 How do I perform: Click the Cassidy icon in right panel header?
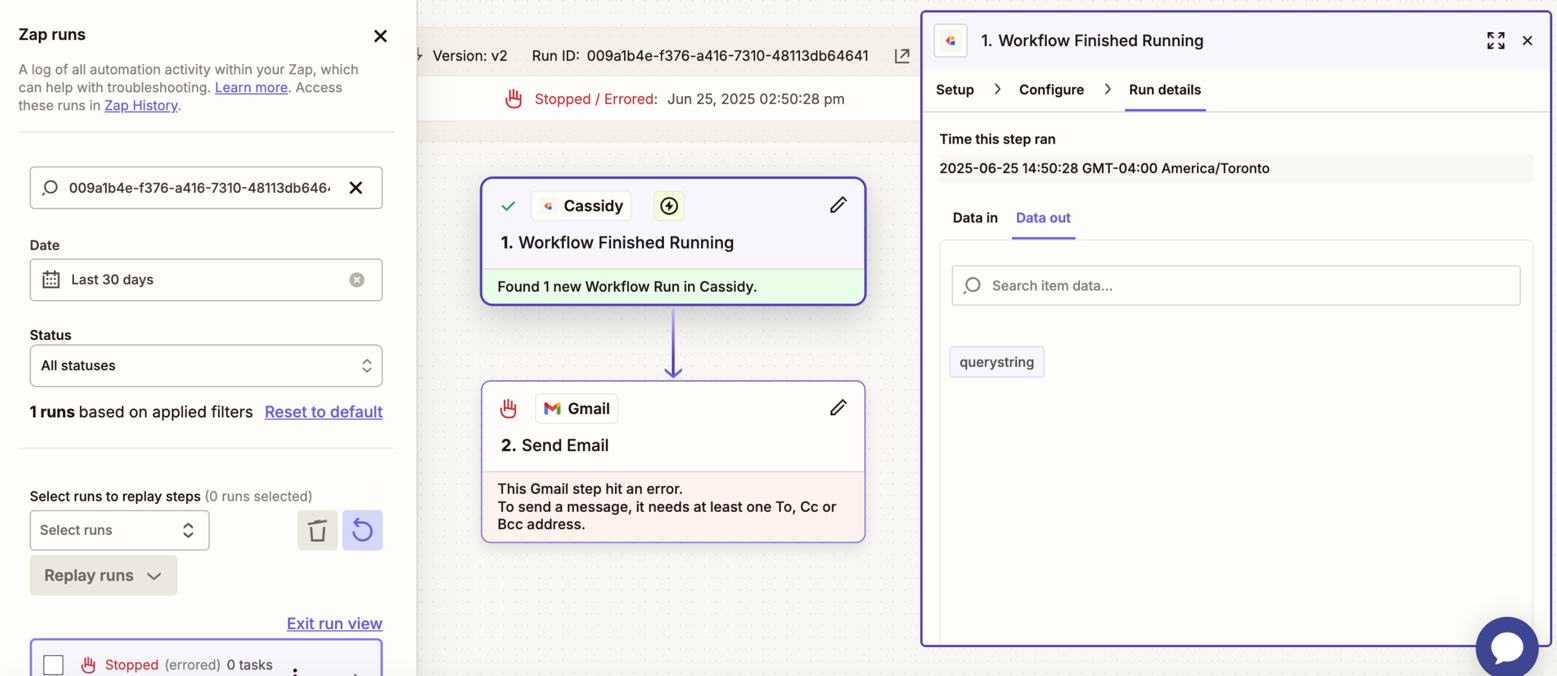(x=950, y=41)
